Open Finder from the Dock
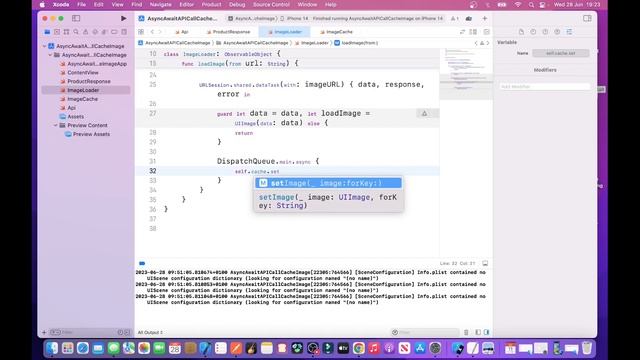The width and height of the screenshot is (640, 360). coord(52,348)
